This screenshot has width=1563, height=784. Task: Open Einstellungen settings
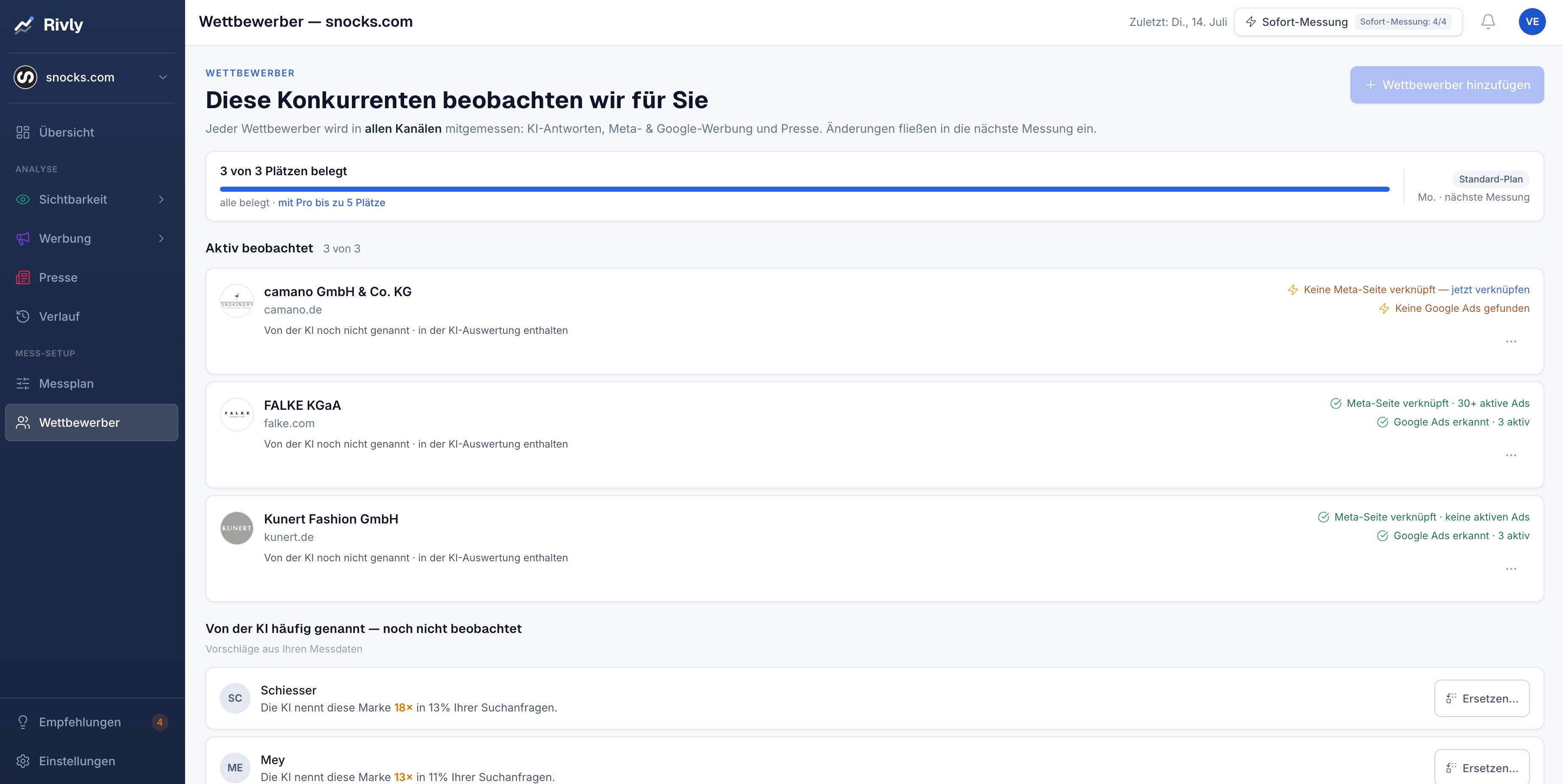[92, 761]
